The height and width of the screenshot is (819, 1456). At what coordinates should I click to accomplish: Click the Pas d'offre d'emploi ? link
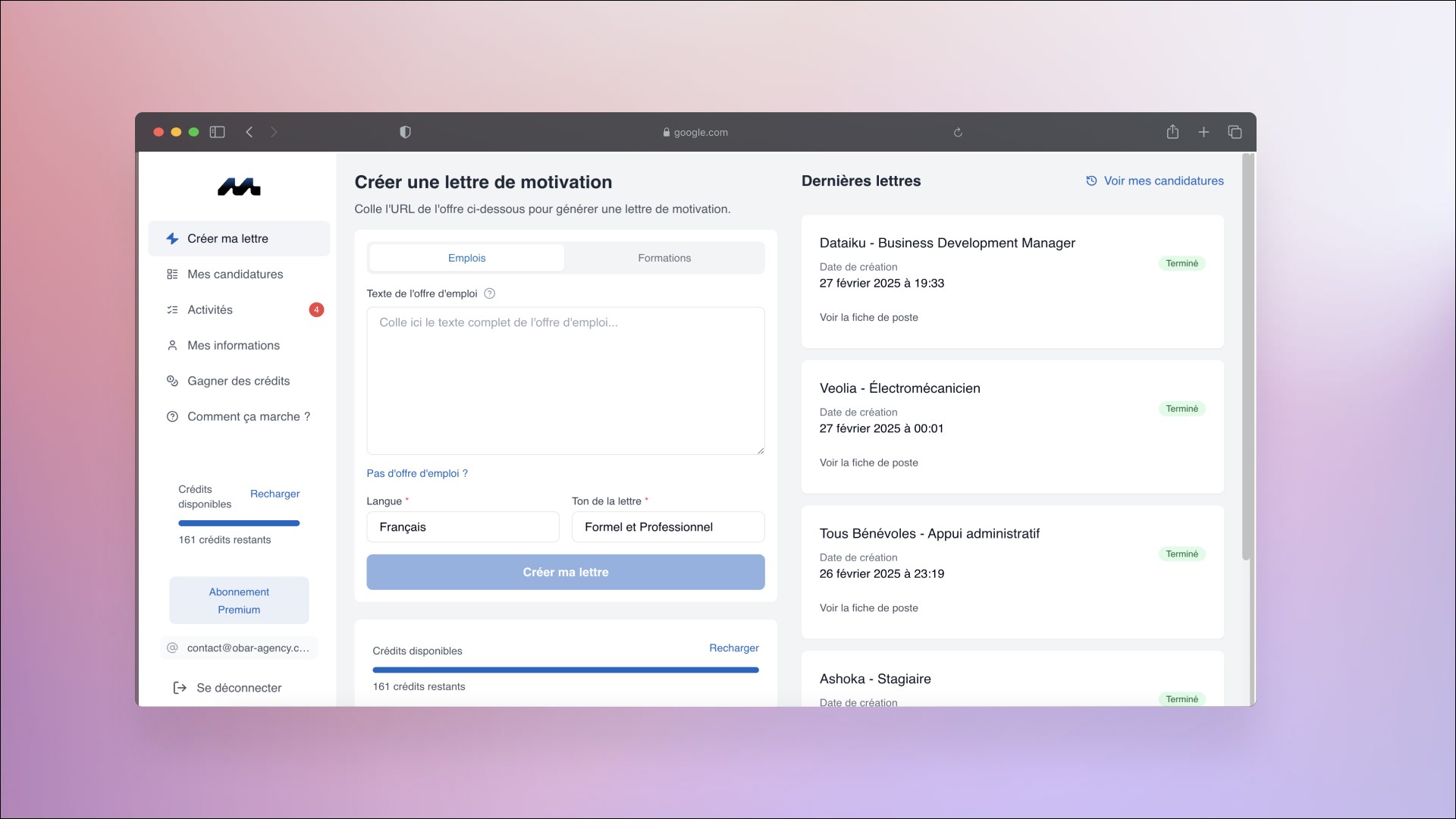[417, 473]
